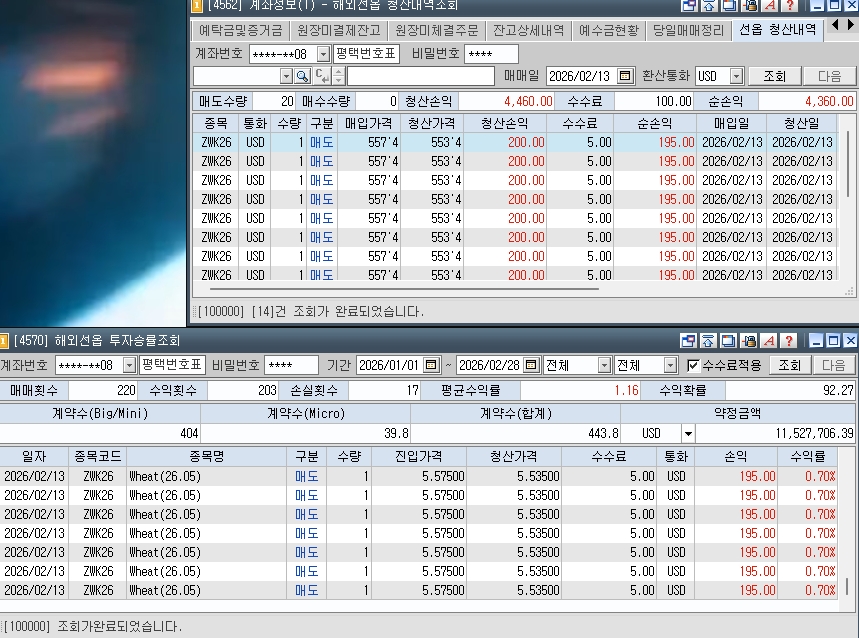Switch to the 예수금현황 tab

(x=609, y=30)
